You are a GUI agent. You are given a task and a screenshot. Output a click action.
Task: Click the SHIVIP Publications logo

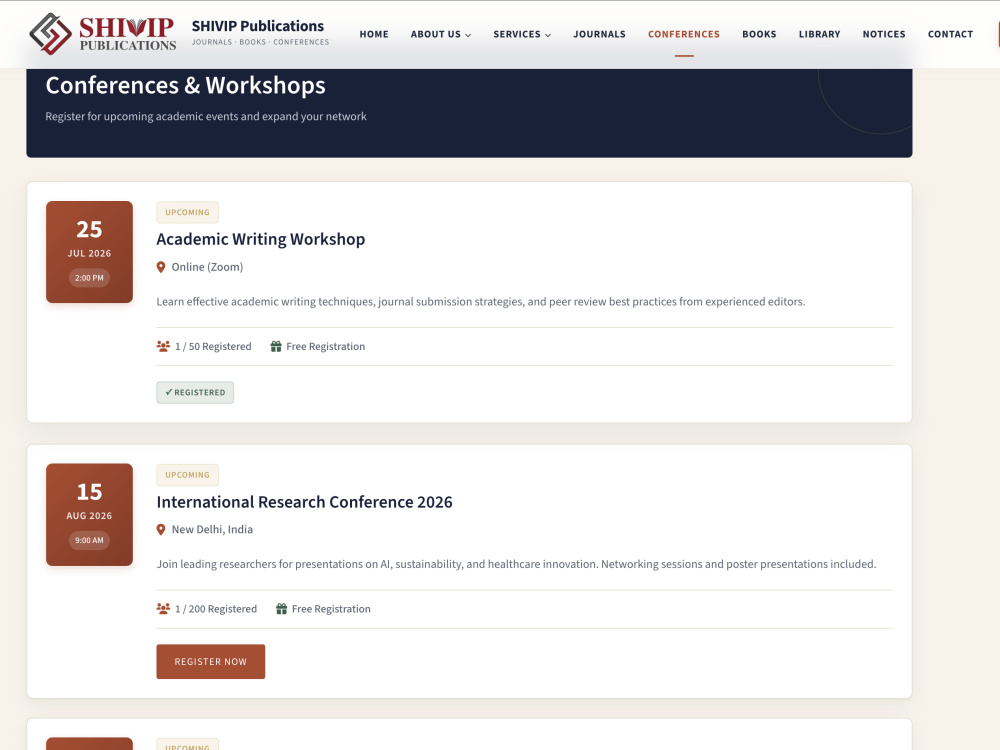pyautogui.click(x=103, y=34)
